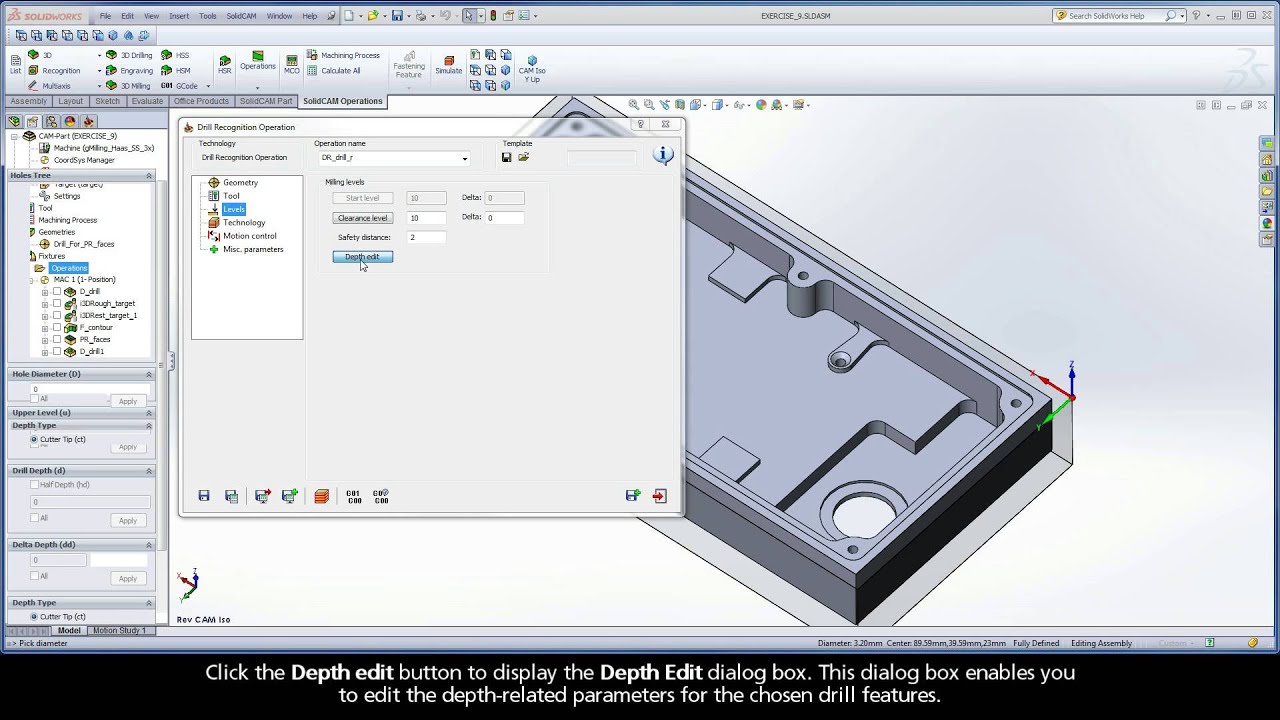1280x720 pixels.
Task: Click Save and Exit icon in dialog
Action: tap(262, 495)
